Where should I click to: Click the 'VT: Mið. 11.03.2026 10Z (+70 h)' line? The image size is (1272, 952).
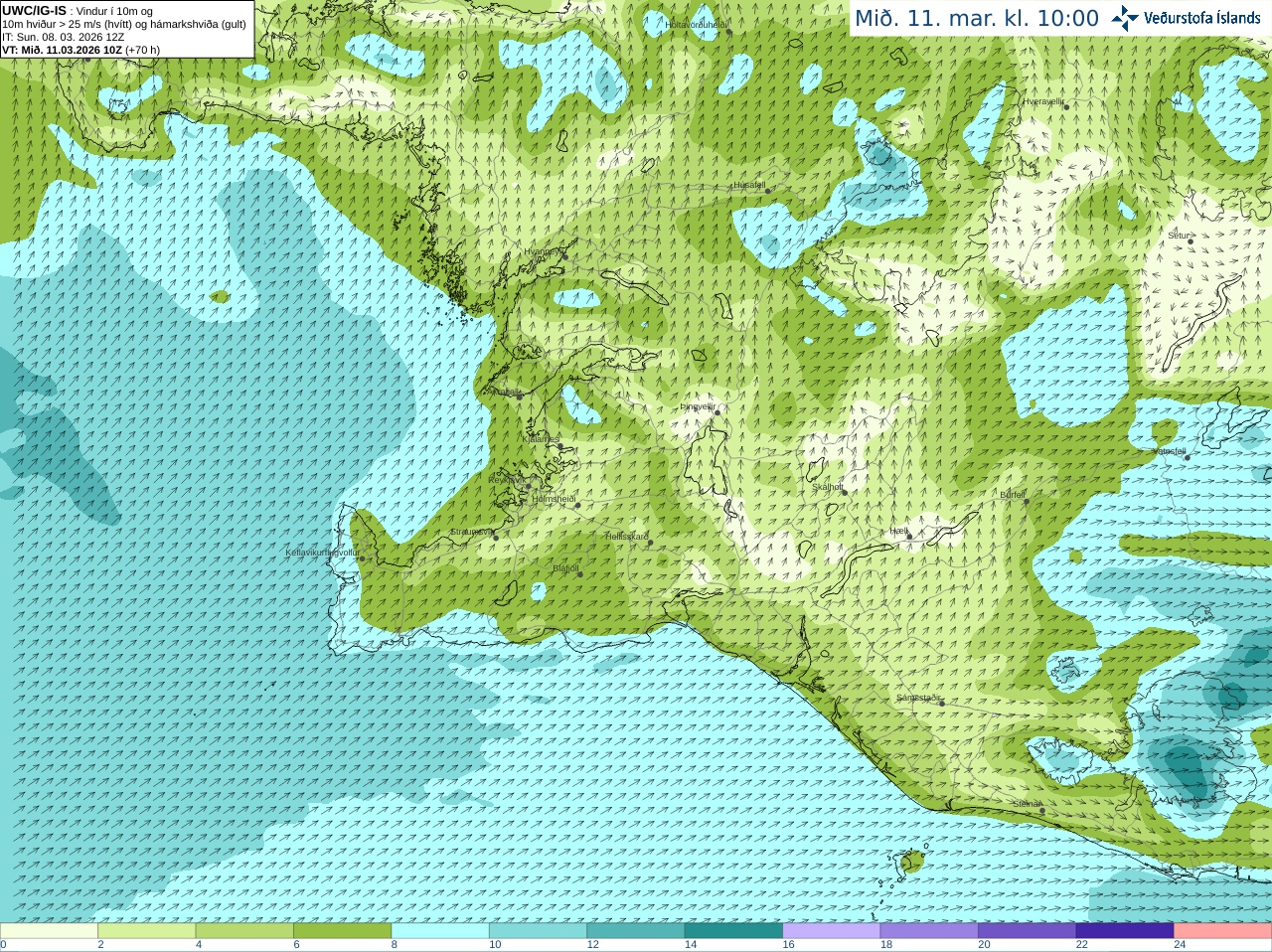tap(80, 50)
